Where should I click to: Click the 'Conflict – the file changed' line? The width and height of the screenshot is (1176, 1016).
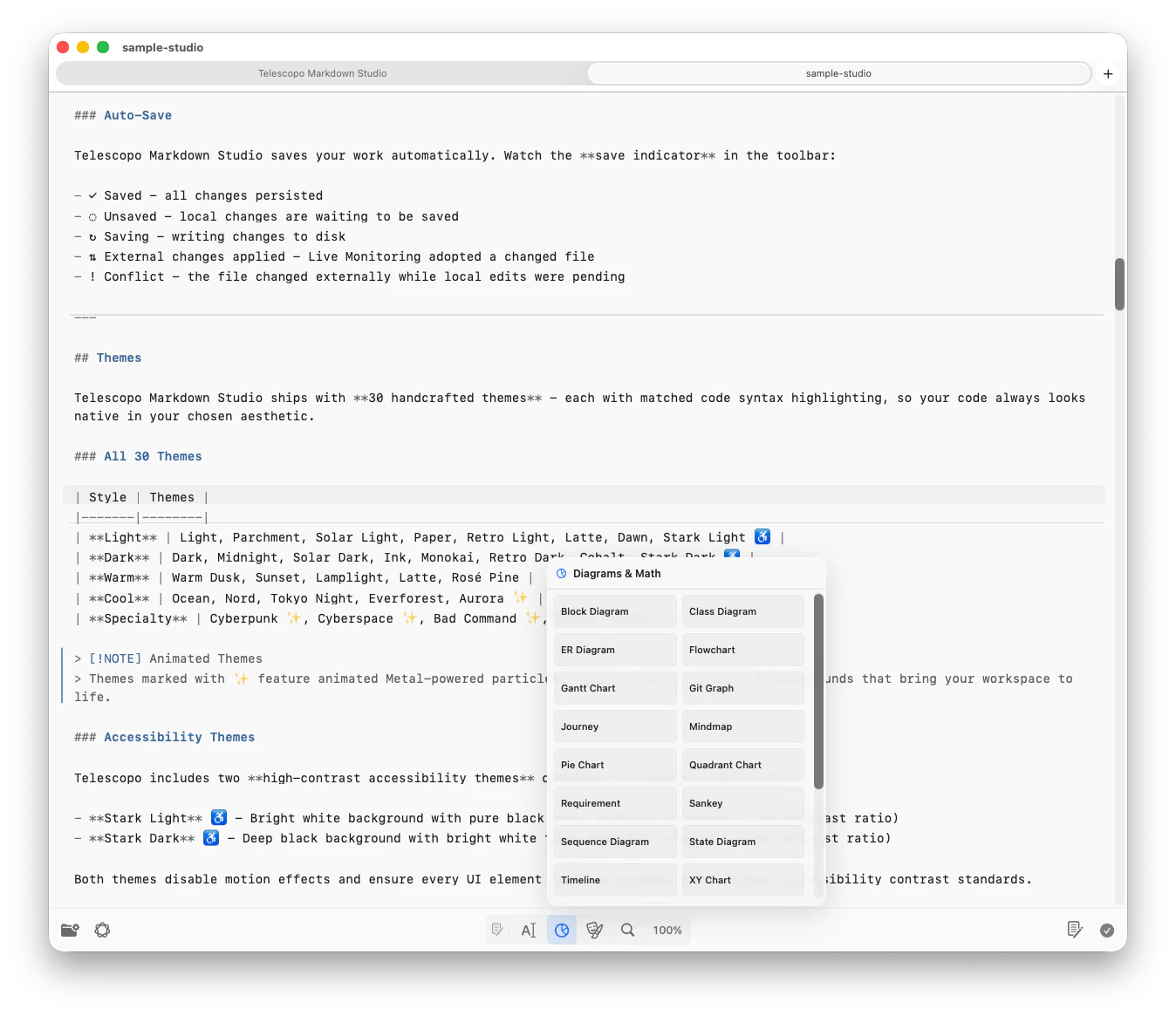[x=350, y=276]
